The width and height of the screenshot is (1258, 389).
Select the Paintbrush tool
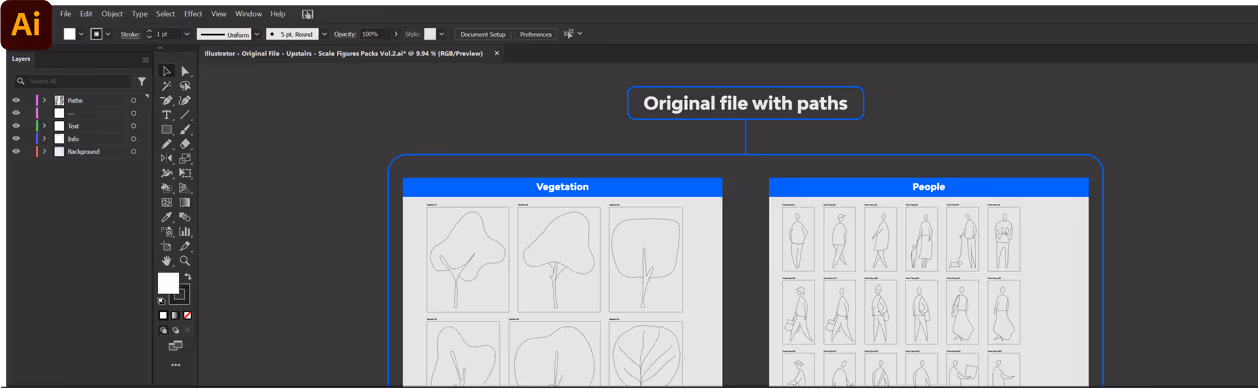pyautogui.click(x=185, y=129)
